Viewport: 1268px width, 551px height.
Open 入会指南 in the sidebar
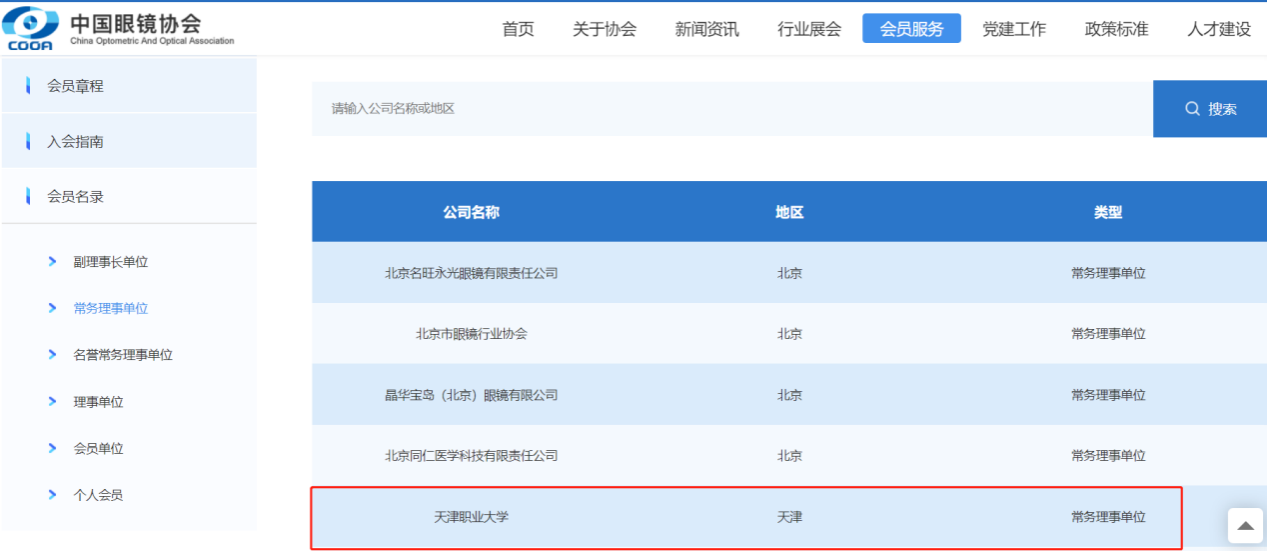point(75,142)
